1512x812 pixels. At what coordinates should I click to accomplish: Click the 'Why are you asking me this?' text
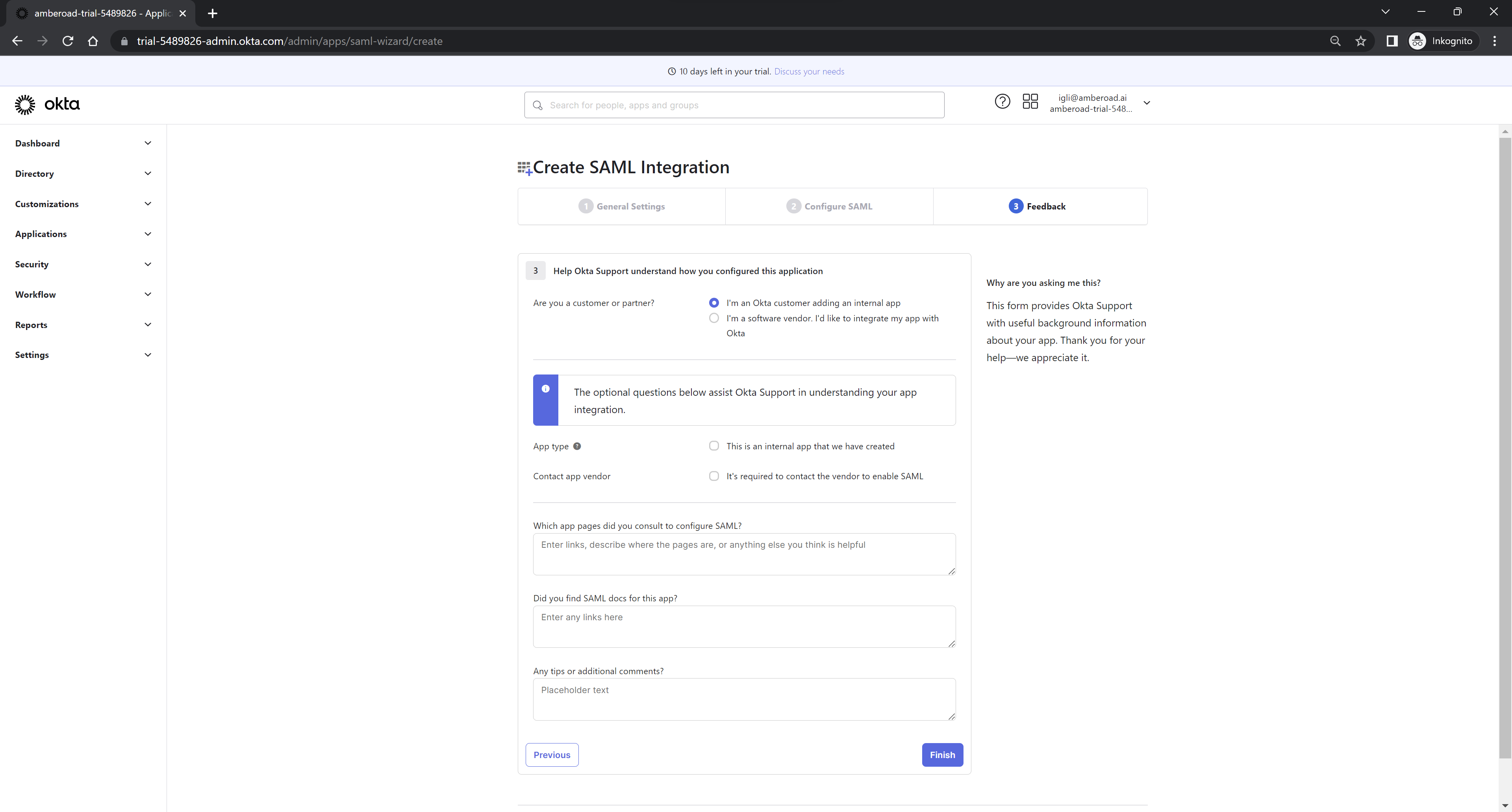click(1043, 283)
